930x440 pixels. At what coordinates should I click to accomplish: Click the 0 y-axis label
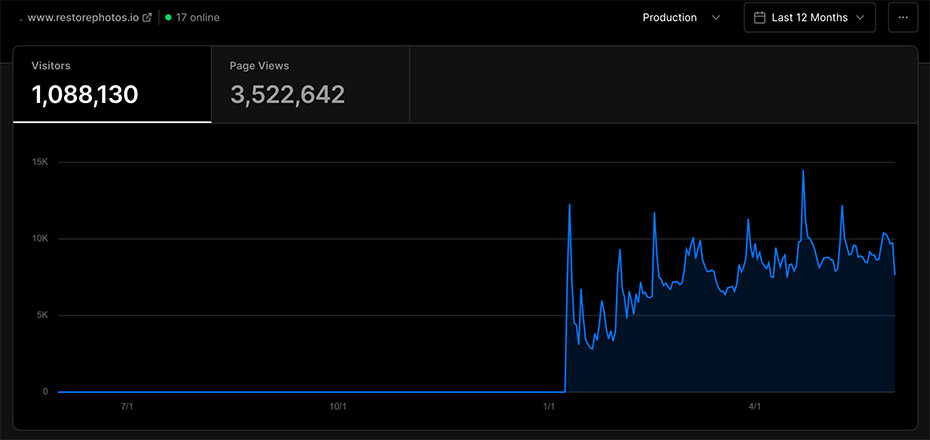click(44, 392)
